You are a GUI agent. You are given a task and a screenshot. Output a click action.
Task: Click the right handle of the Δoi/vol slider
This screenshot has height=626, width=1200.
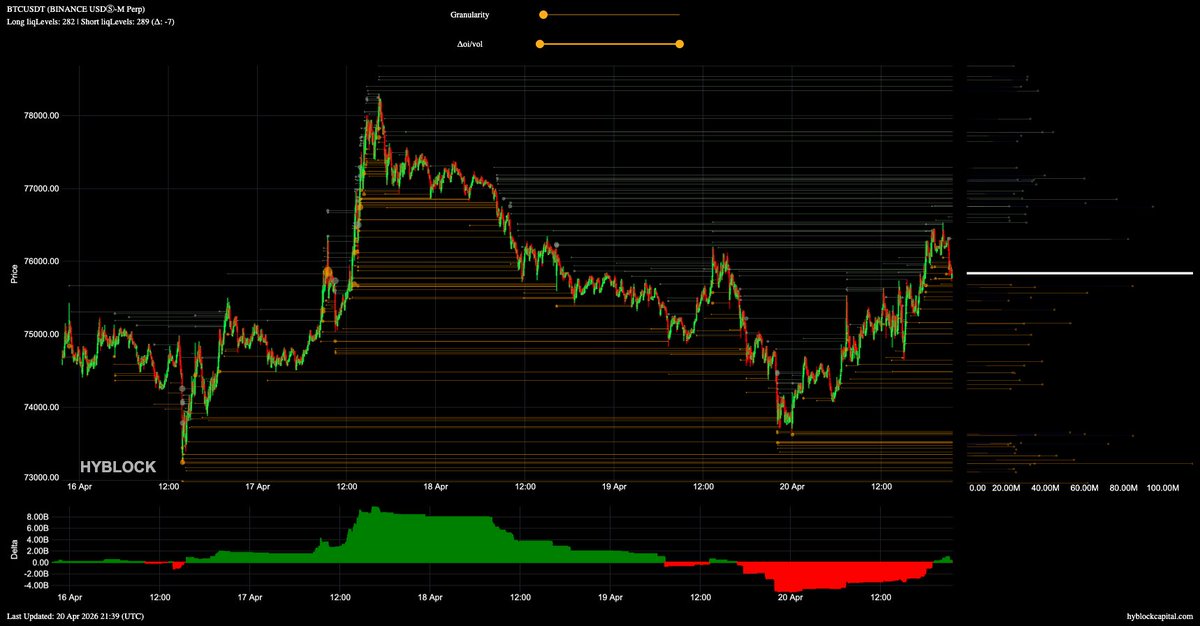679,44
